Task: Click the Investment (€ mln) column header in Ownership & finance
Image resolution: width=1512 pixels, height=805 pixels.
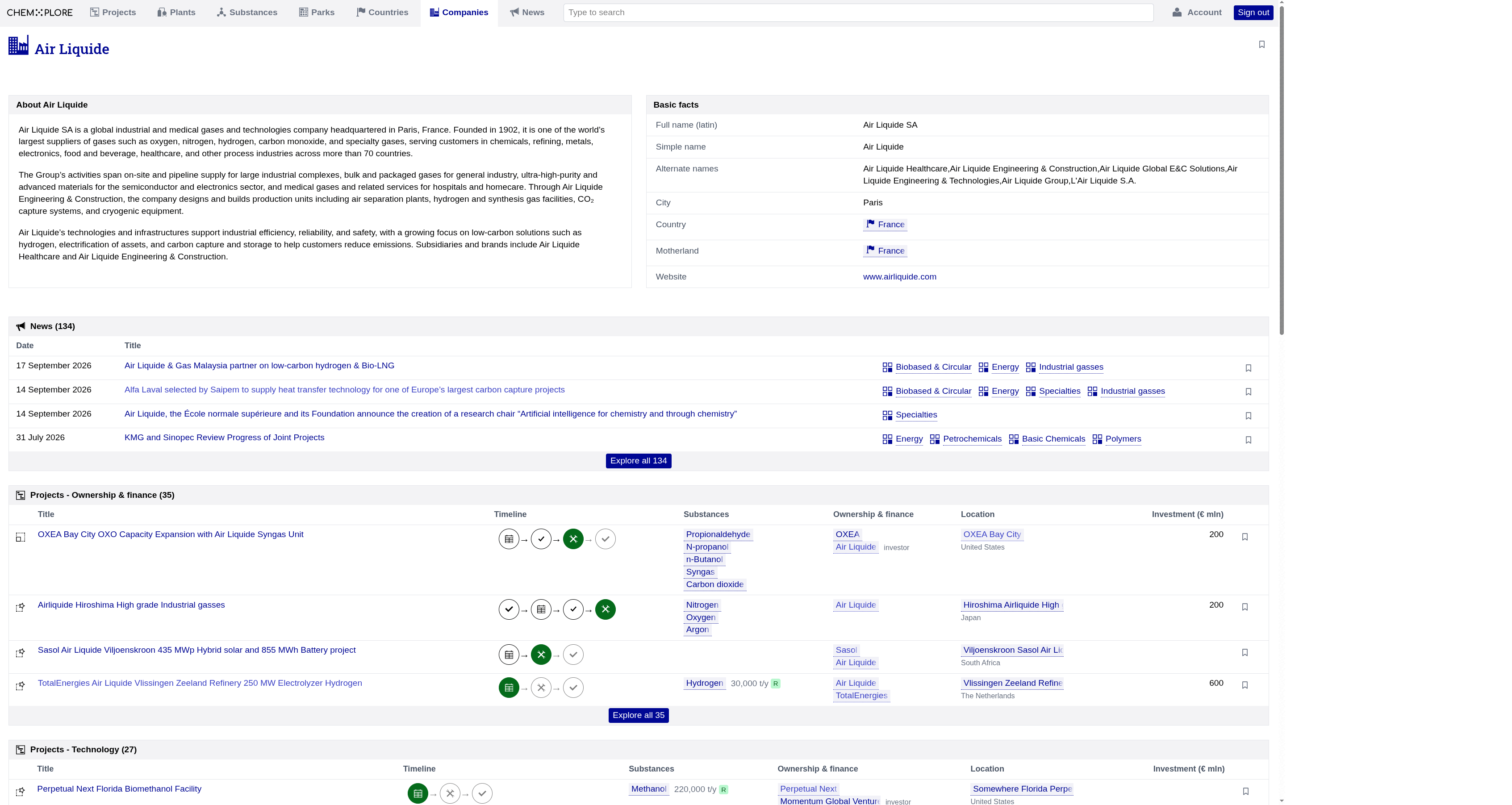Action: pos(1187,515)
